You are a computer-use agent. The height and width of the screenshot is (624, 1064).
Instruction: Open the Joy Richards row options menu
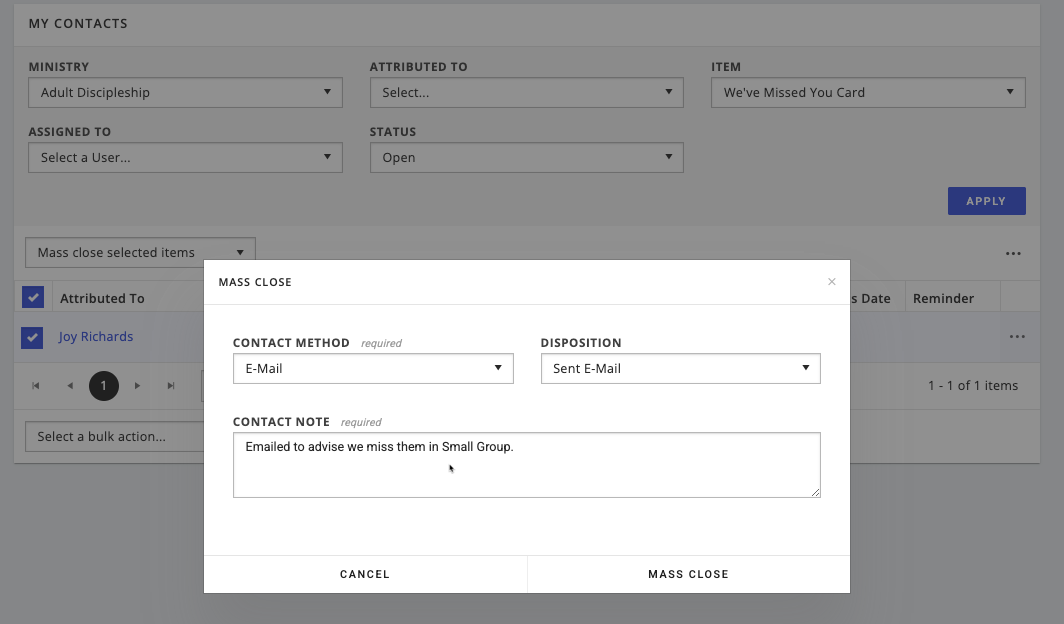[1017, 337]
